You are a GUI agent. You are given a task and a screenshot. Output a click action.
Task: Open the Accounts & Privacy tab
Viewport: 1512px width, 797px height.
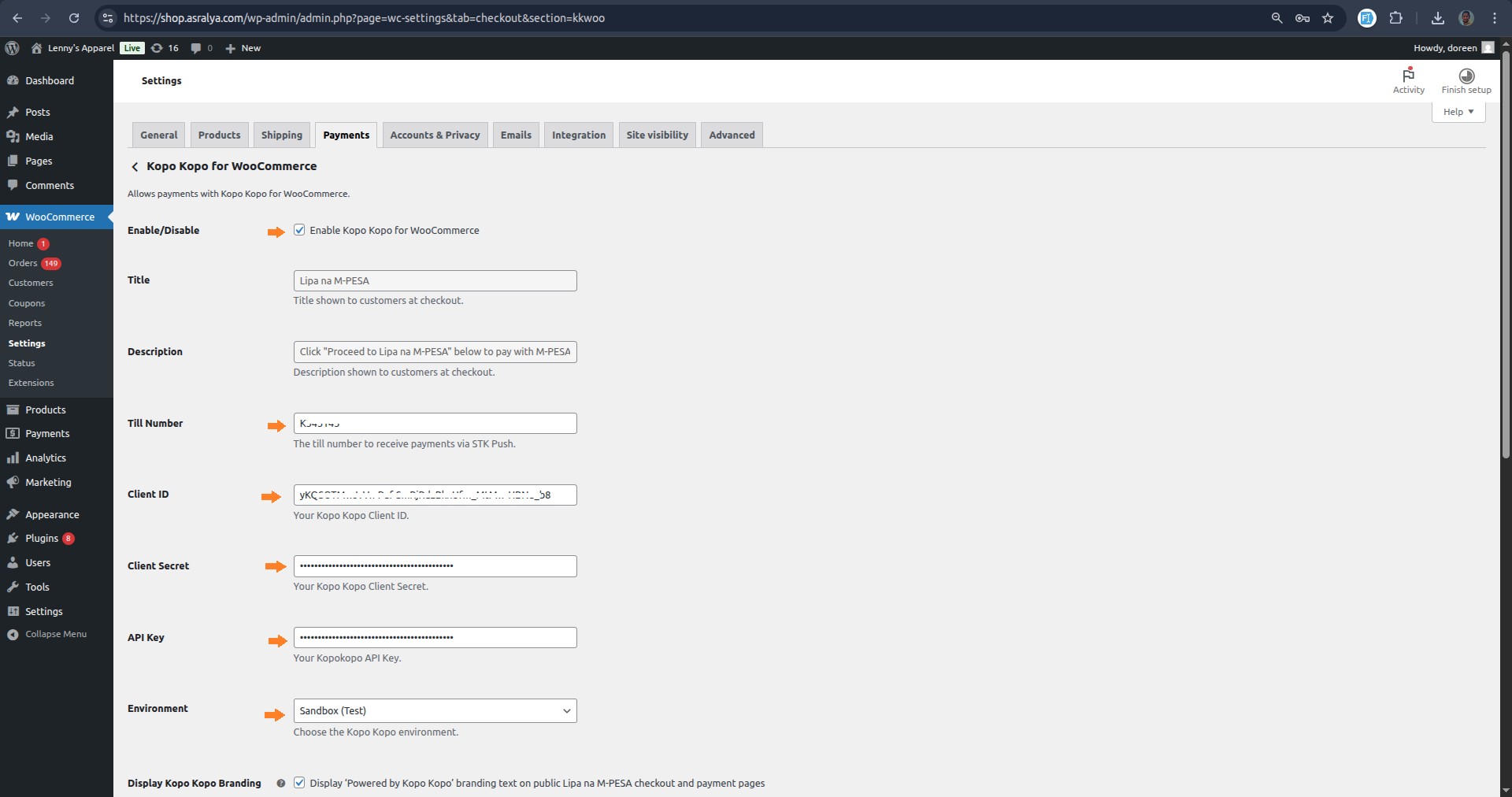[434, 135]
